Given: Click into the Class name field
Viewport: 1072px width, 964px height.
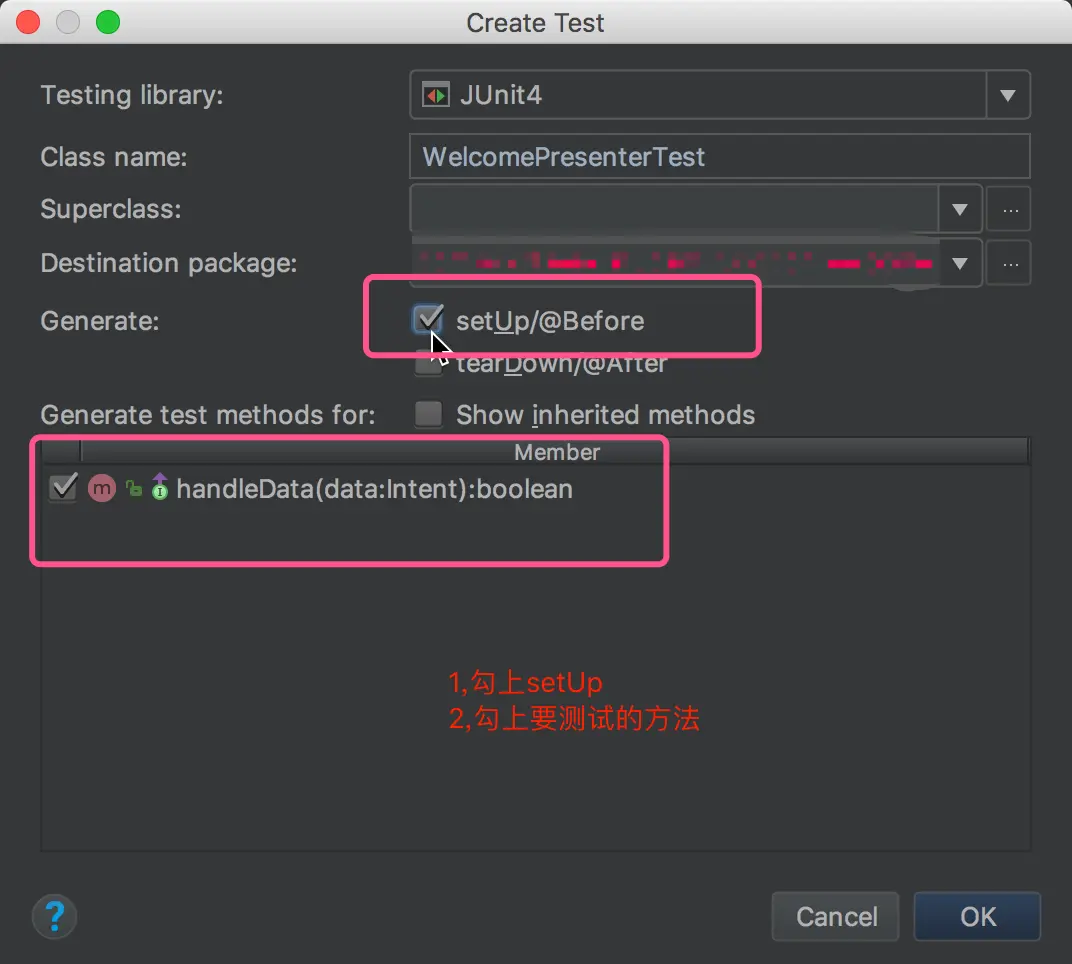Looking at the screenshot, I should tap(719, 157).
